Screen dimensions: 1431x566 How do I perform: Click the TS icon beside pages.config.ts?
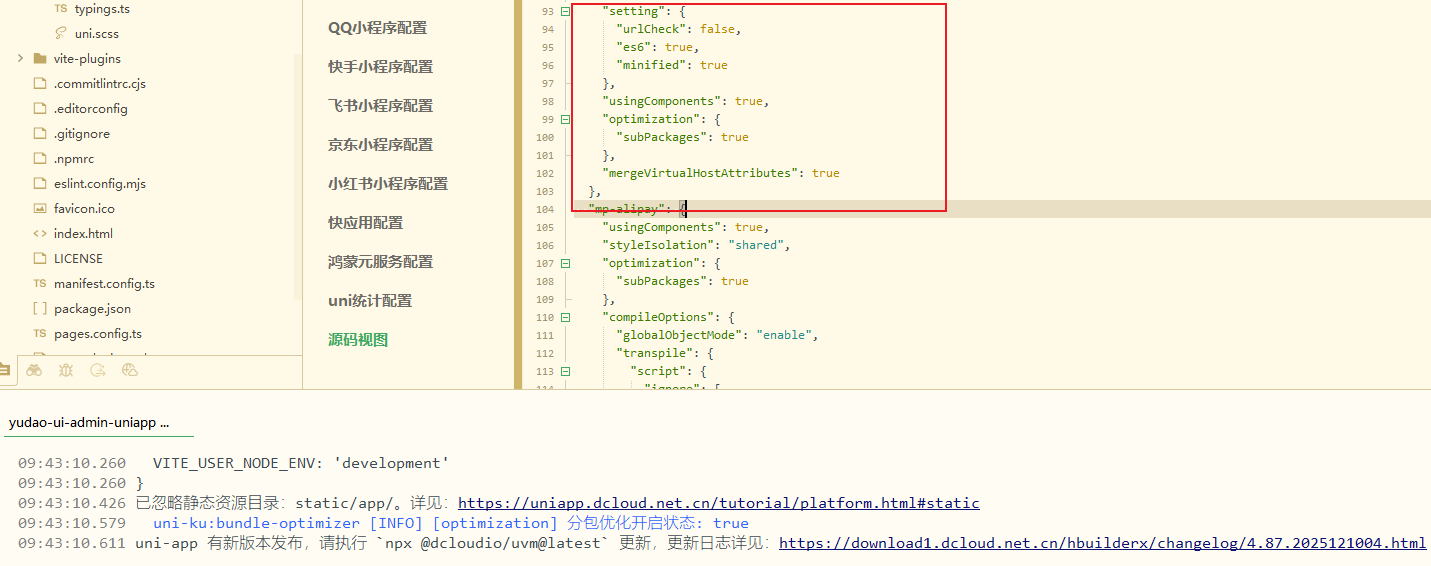(x=40, y=334)
